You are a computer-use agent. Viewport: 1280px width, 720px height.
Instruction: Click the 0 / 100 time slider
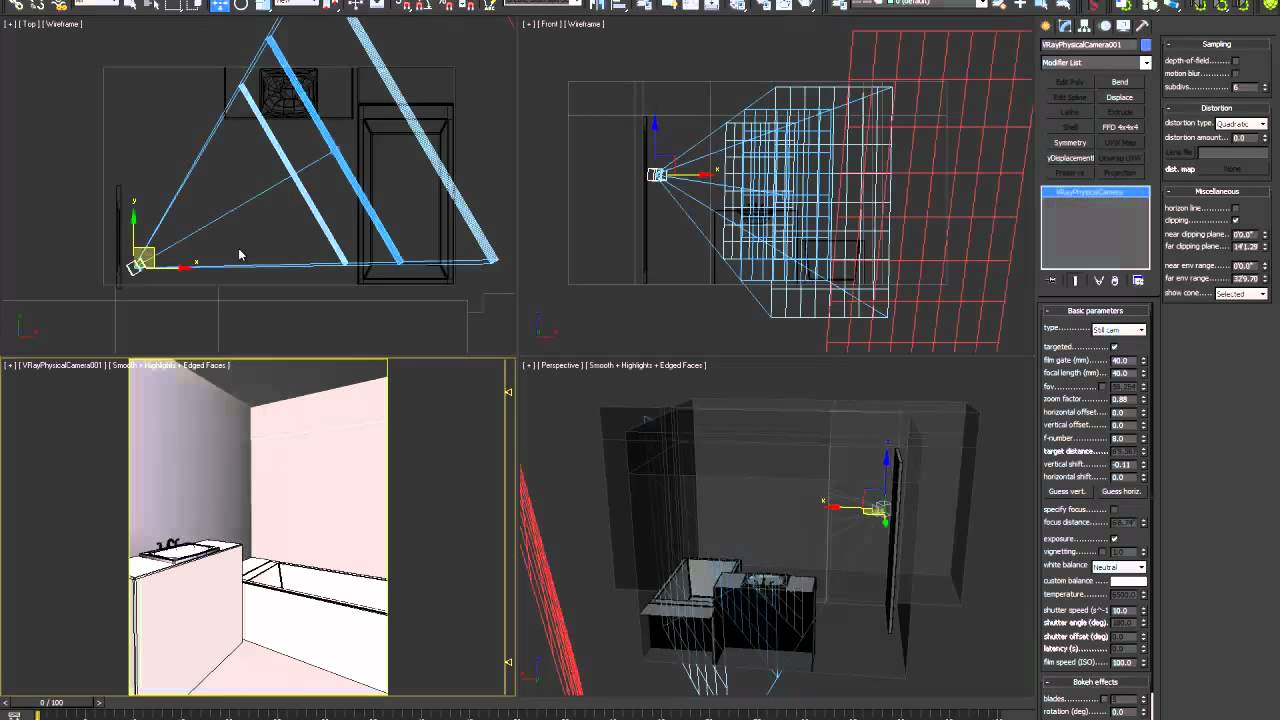click(x=51, y=703)
